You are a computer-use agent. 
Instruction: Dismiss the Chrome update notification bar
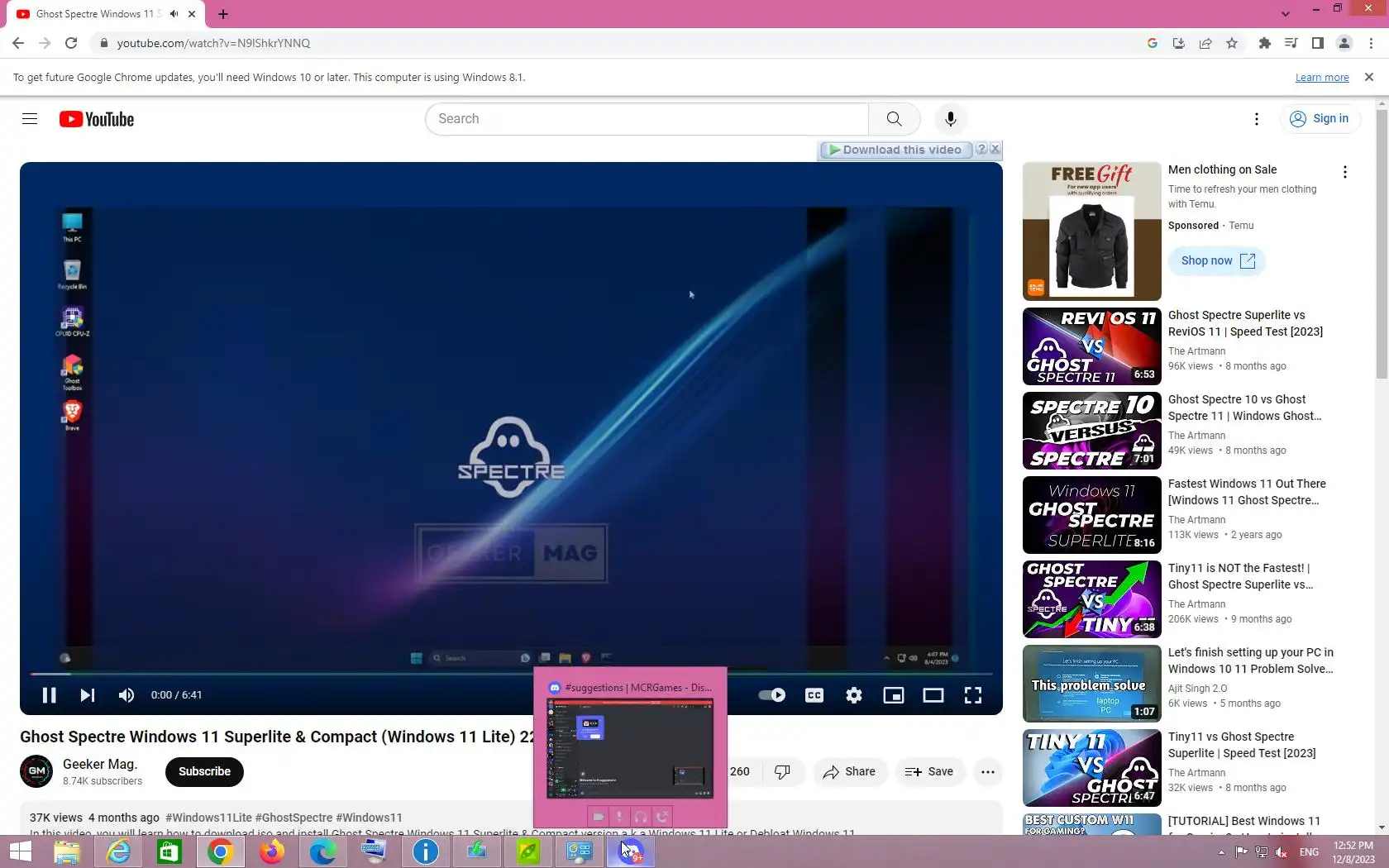(1369, 77)
